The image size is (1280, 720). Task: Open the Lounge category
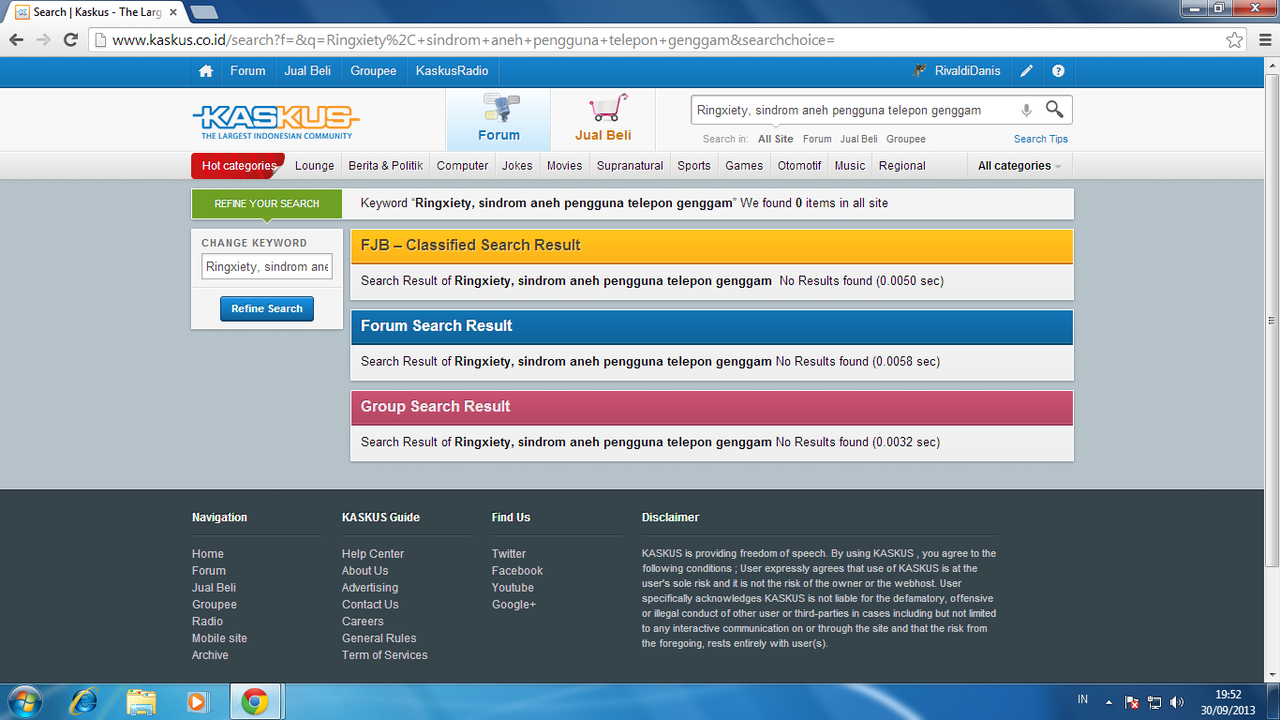click(315, 166)
